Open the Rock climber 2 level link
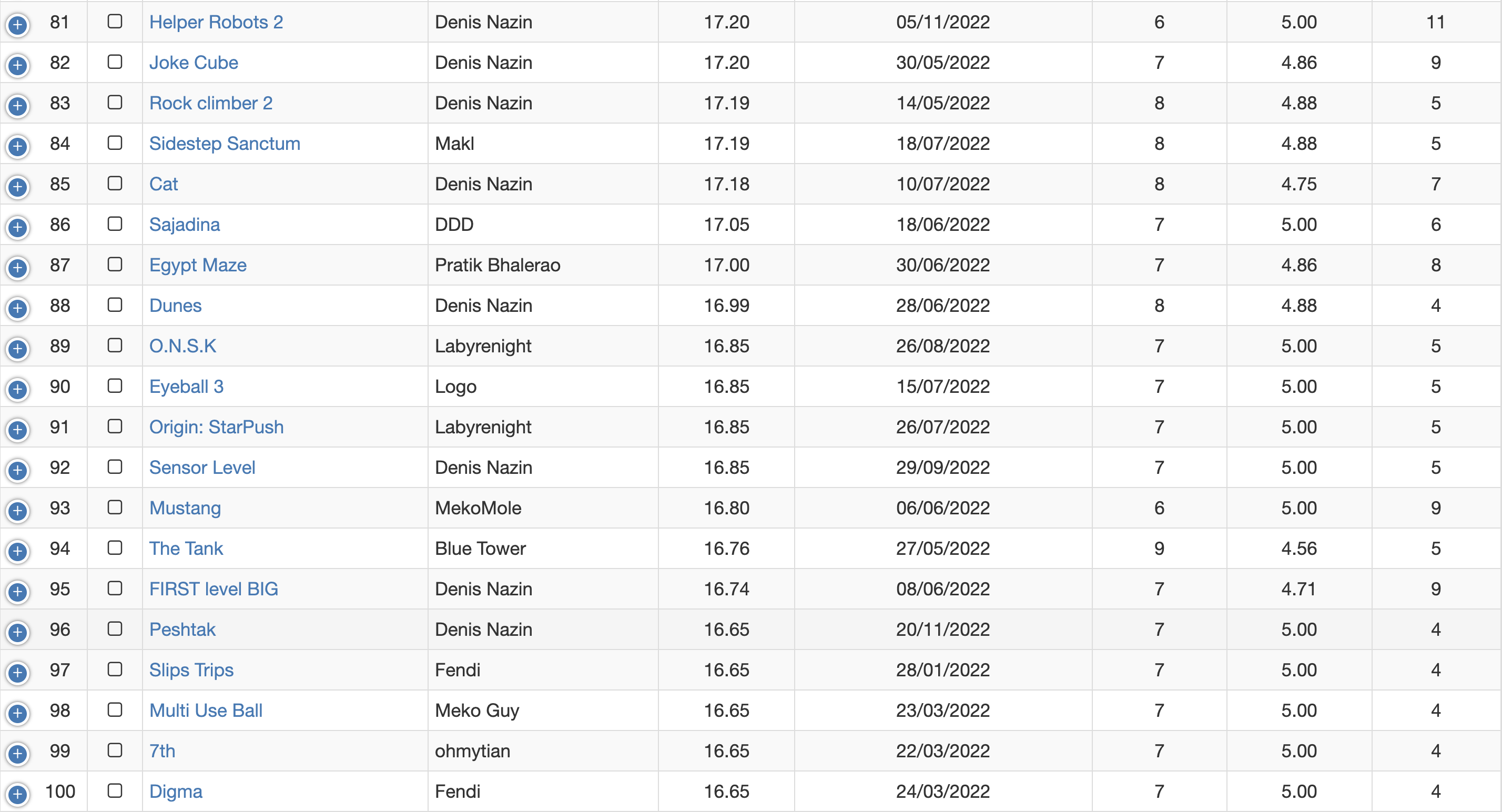1502x812 pixels. click(210, 103)
